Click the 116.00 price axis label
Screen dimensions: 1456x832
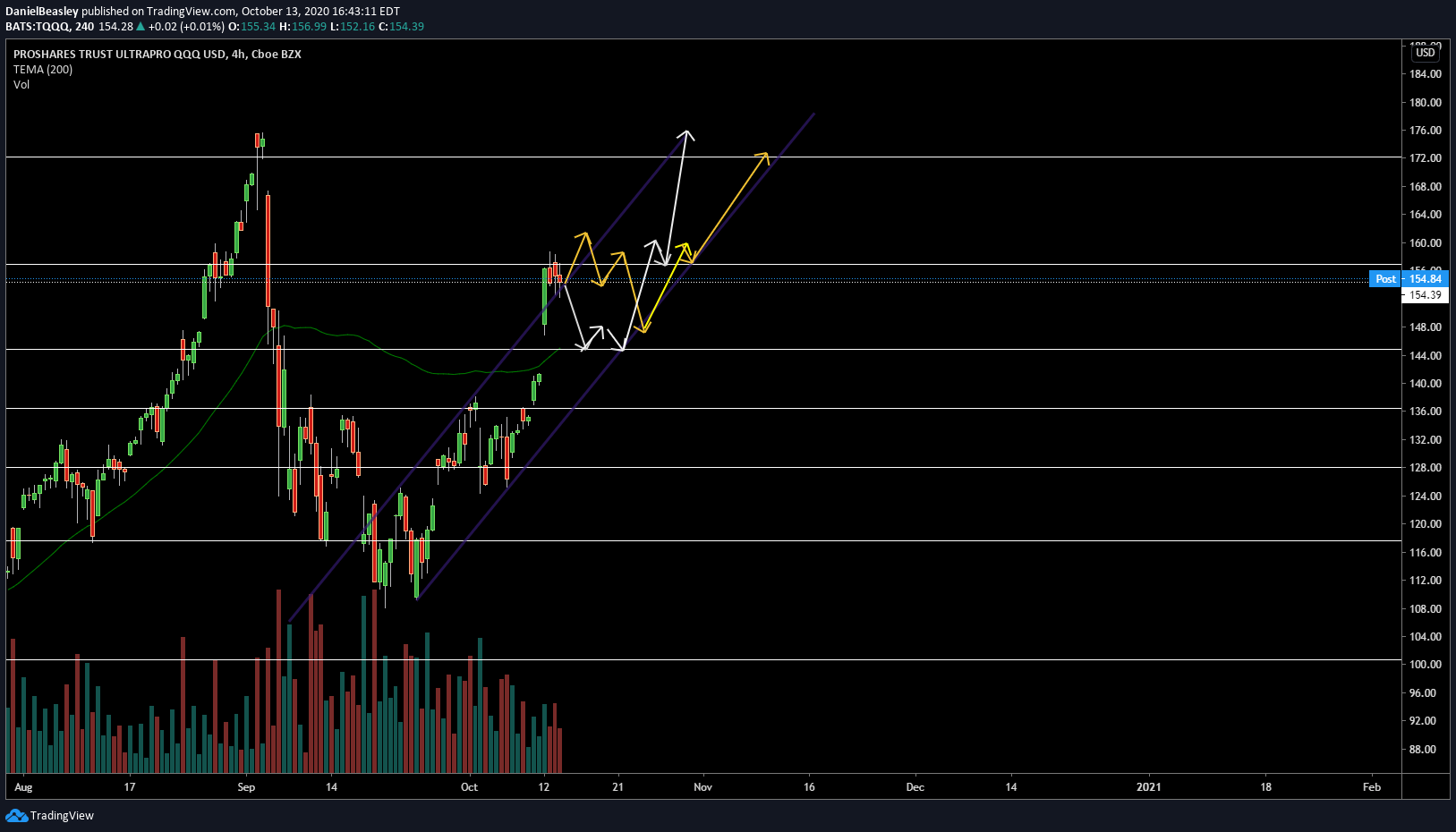tap(1426, 552)
